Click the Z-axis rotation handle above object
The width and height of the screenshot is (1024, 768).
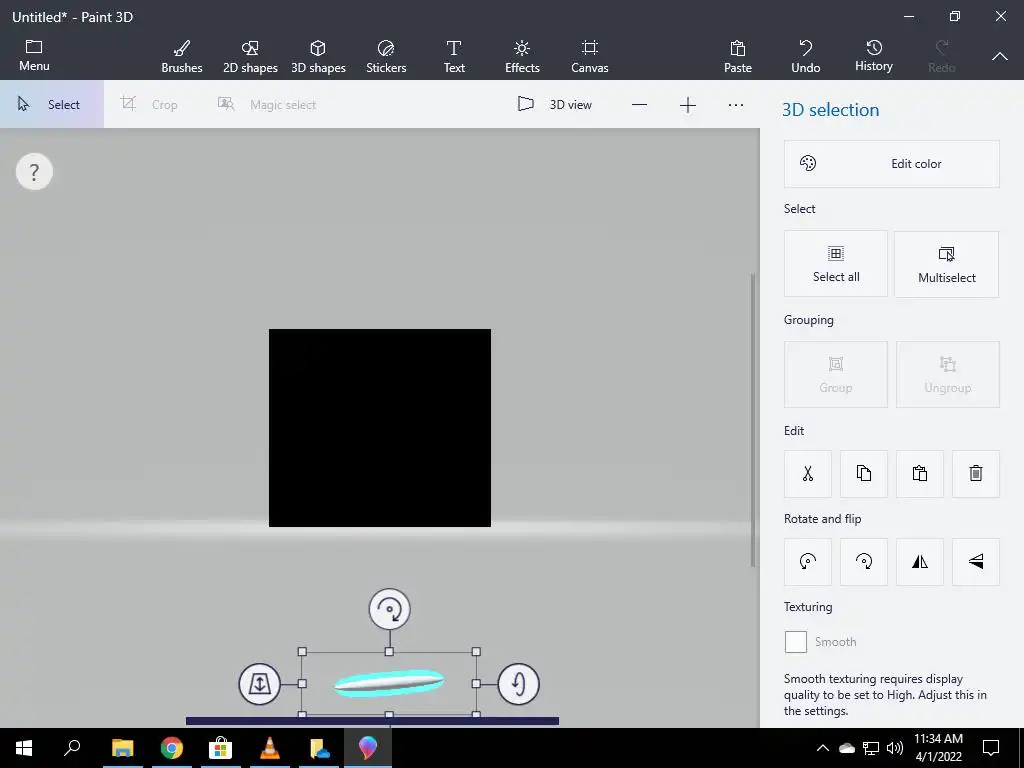point(390,609)
